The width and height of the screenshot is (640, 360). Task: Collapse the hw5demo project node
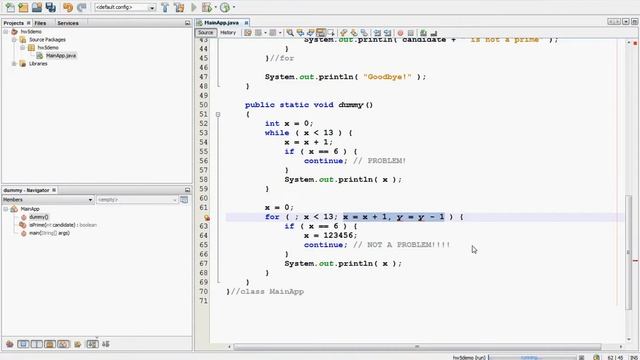(6, 31)
